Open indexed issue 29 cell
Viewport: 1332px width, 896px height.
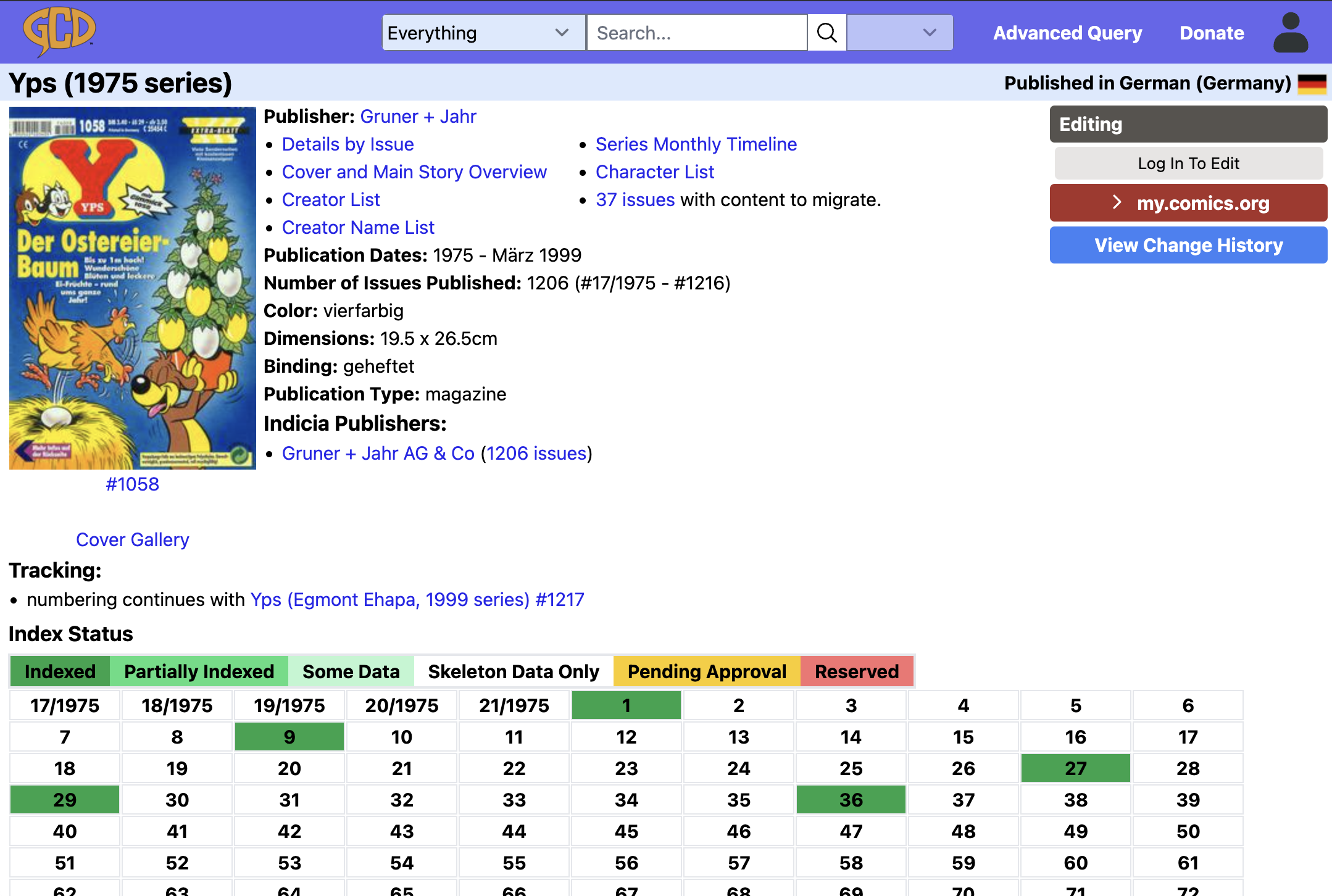65,800
